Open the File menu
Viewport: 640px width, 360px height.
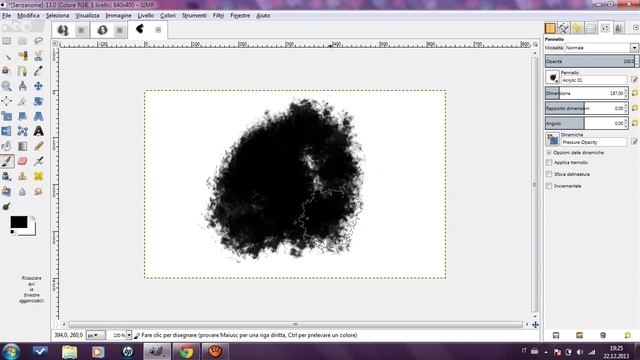[7, 16]
